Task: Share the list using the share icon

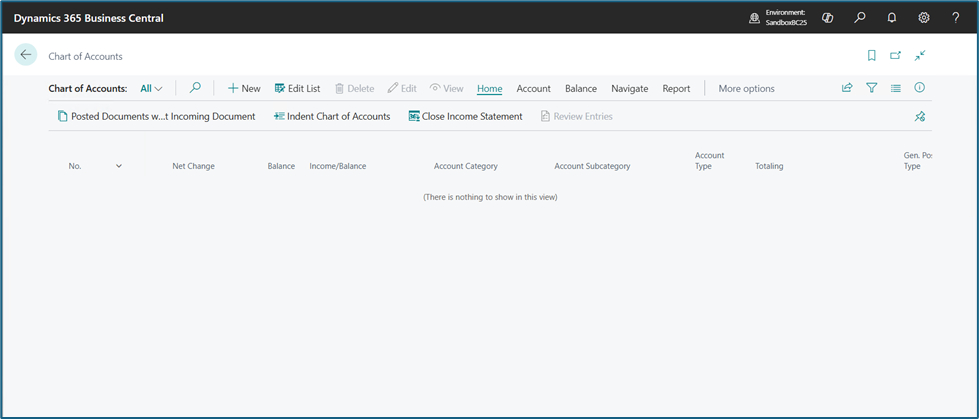Action: (847, 88)
